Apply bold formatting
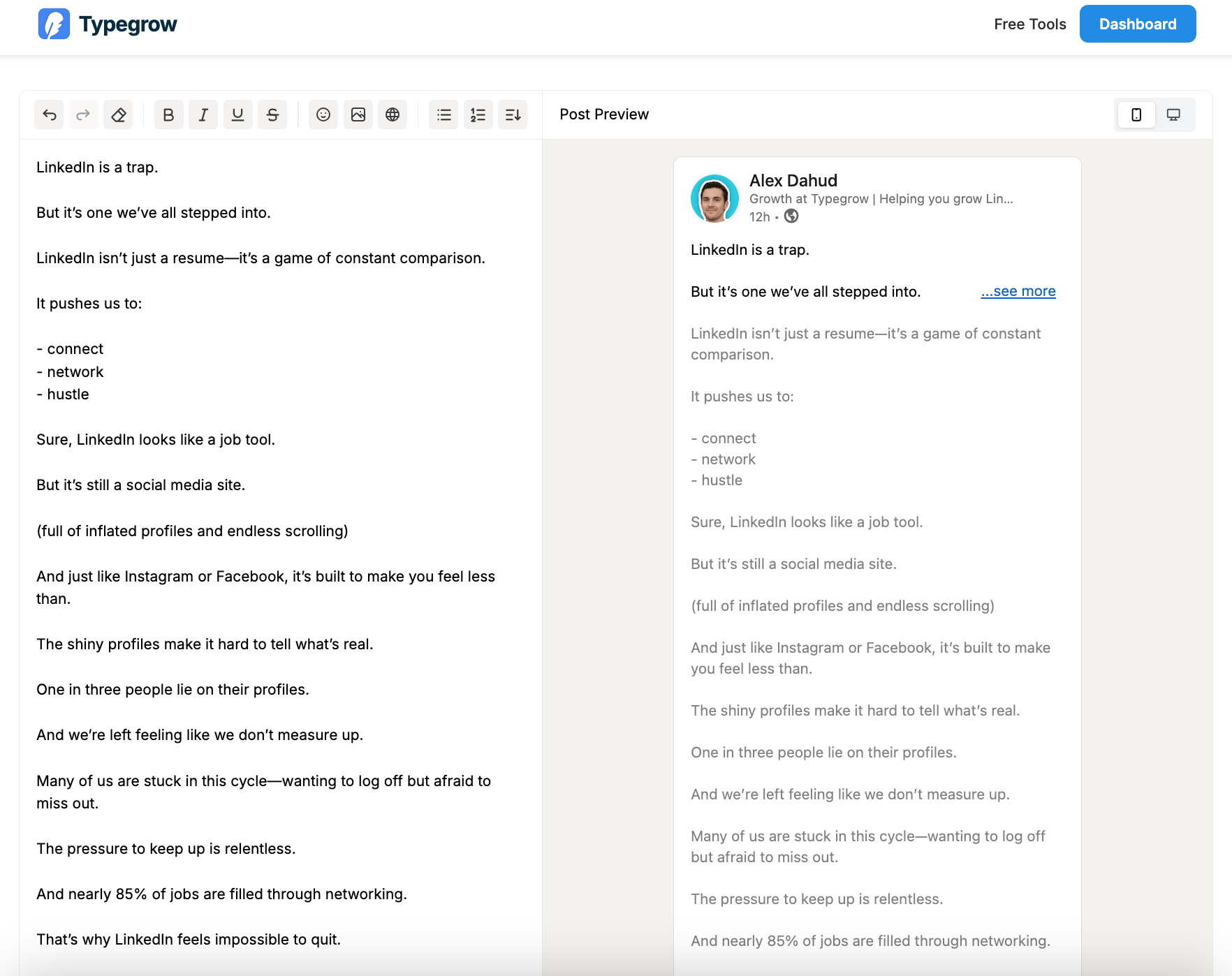 (168, 114)
